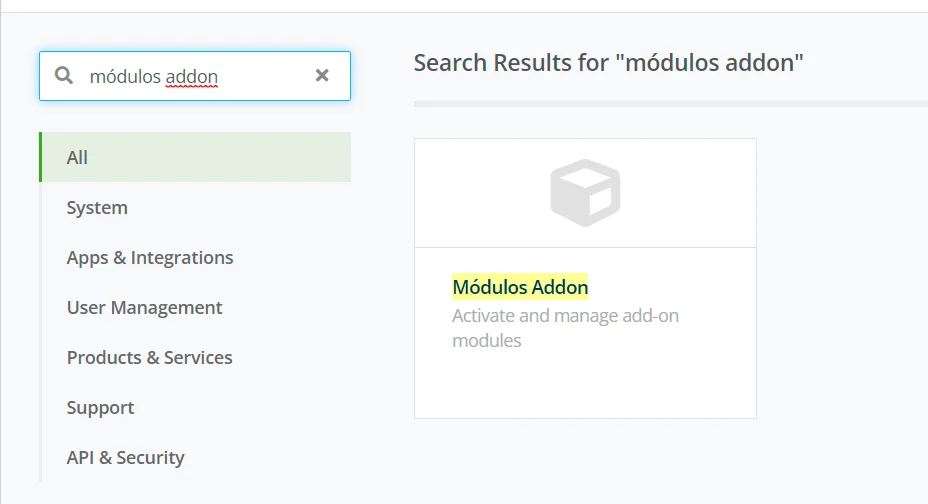
Task: Click the magnifying glass search icon
Action: [64, 75]
